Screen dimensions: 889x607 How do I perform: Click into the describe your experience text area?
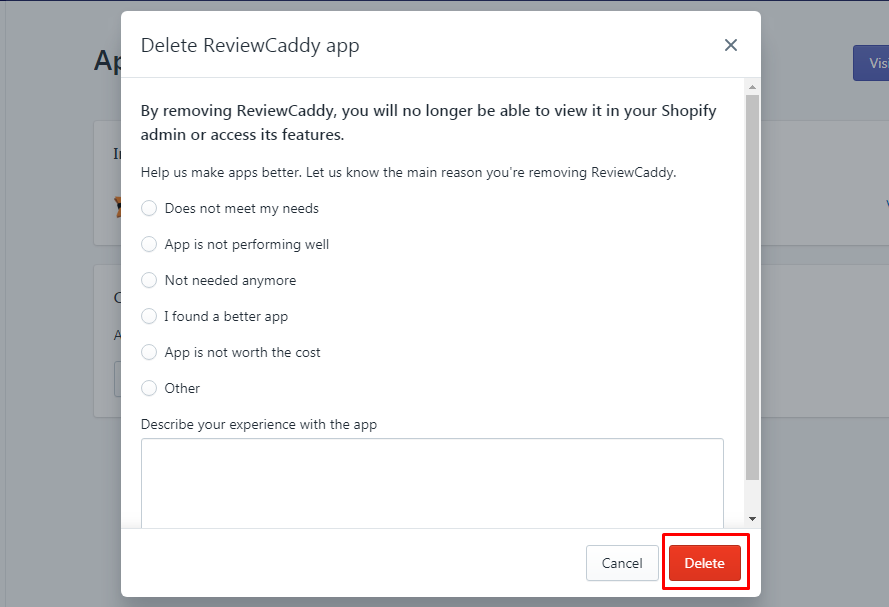click(x=432, y=483)
